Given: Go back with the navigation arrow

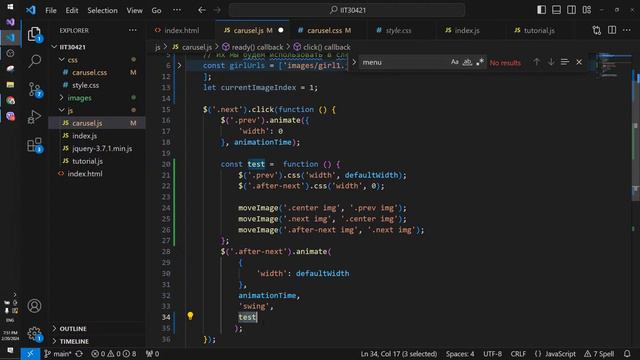Looking at the screenshot, I should coord(202,10).
